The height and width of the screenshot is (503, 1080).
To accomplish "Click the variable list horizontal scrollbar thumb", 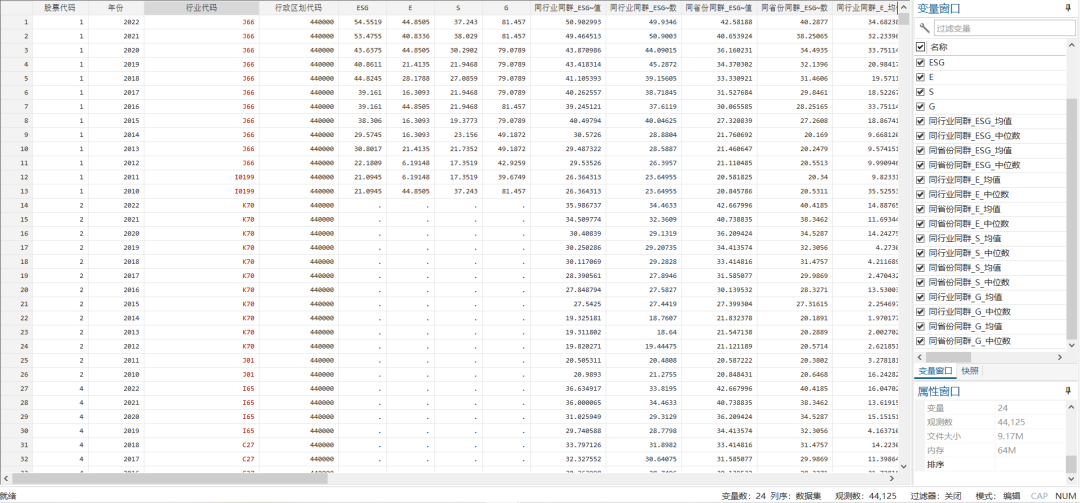I will 948,357.
